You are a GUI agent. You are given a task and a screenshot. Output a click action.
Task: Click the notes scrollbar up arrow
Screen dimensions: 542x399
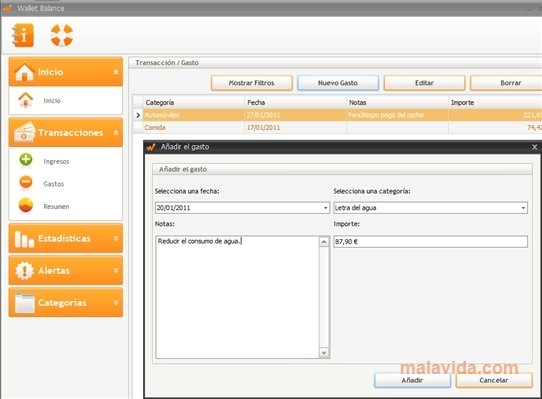coord(324,241)
